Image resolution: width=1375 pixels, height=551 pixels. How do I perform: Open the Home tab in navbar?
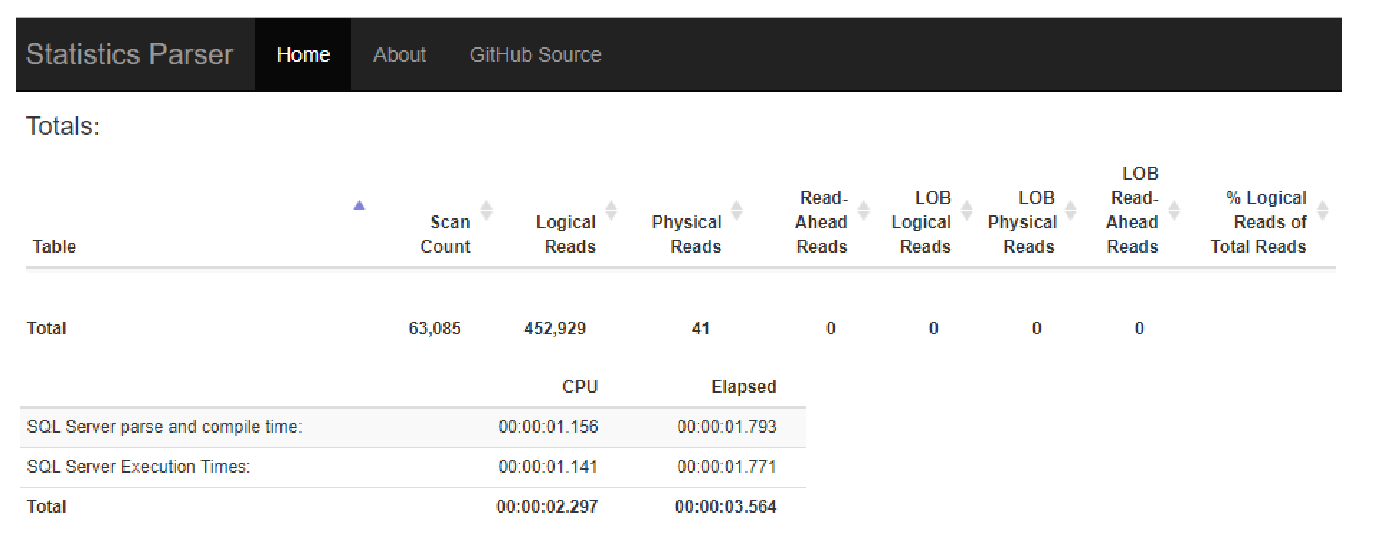coord(303,55)
